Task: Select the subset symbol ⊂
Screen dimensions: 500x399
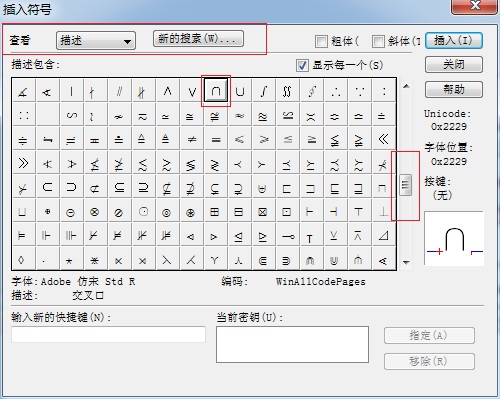Action: point(48,187)
